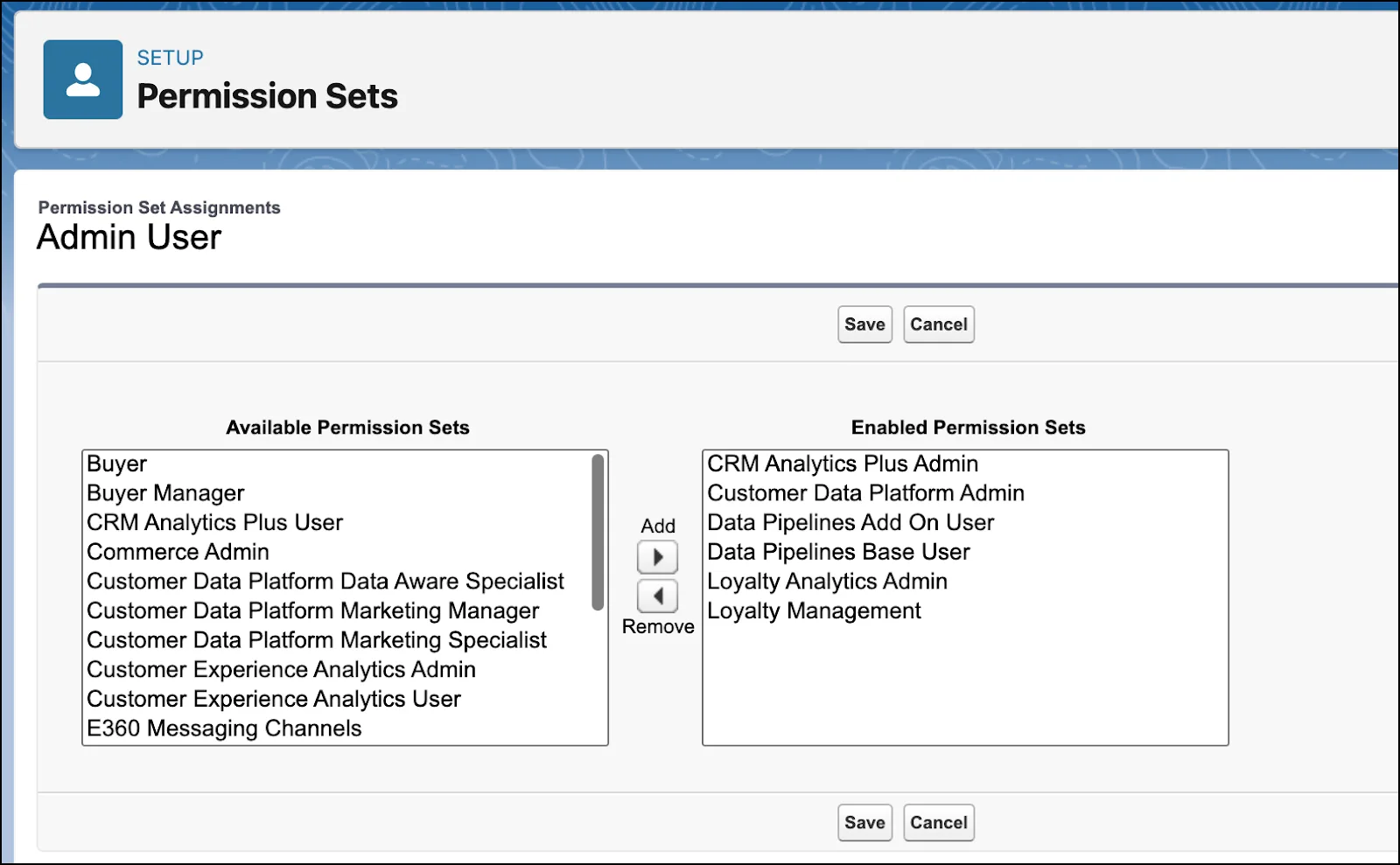Select Data Pipelines Add On User
This screenshot has height=865, width=1400.
(850, 522)
